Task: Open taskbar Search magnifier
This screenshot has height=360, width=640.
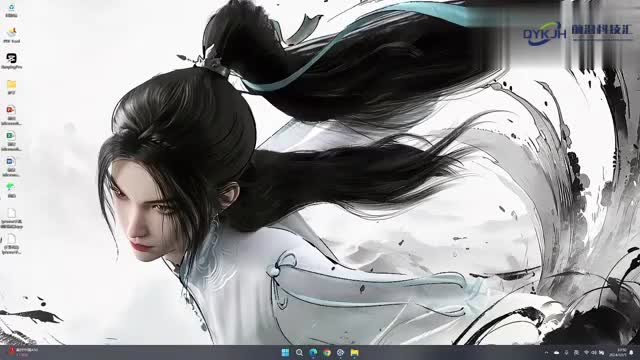Action: tap(299, 352)
